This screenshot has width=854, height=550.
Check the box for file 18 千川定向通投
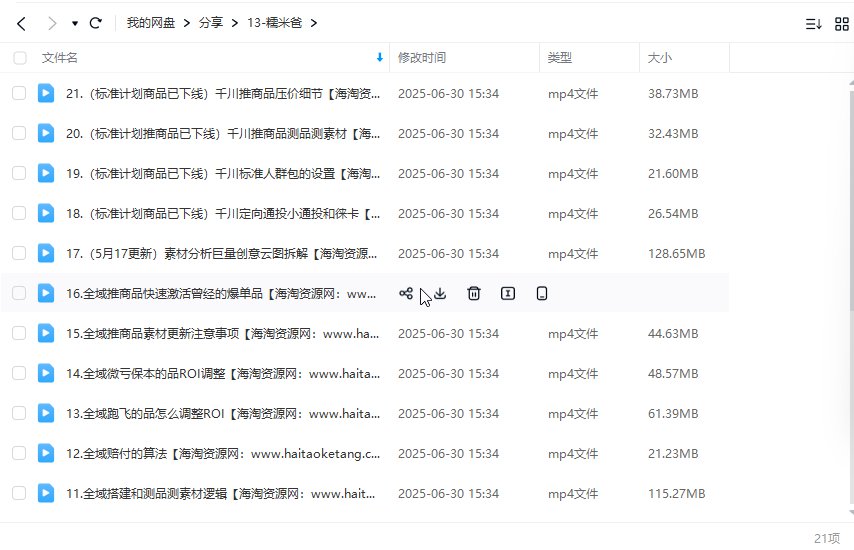[x=19, y=213]
